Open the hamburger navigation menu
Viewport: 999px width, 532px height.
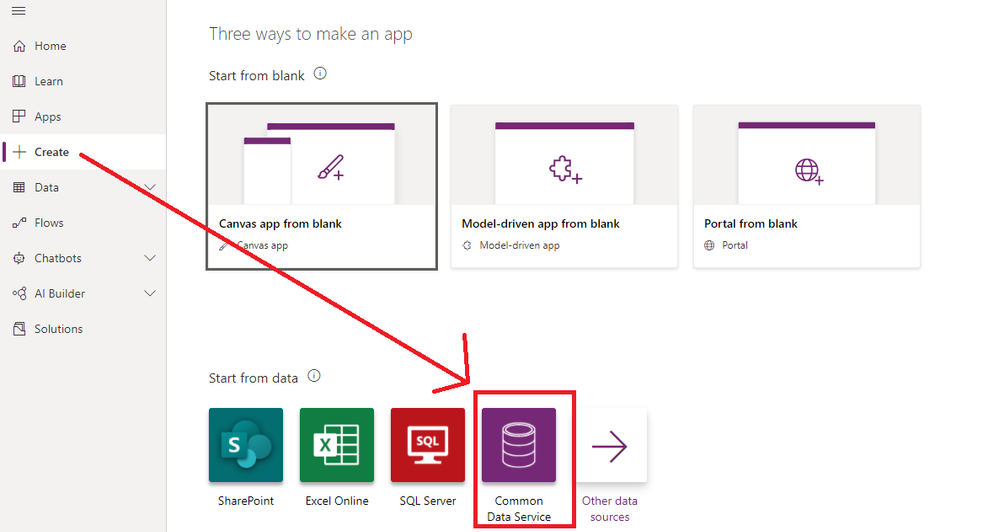point(19,11)
